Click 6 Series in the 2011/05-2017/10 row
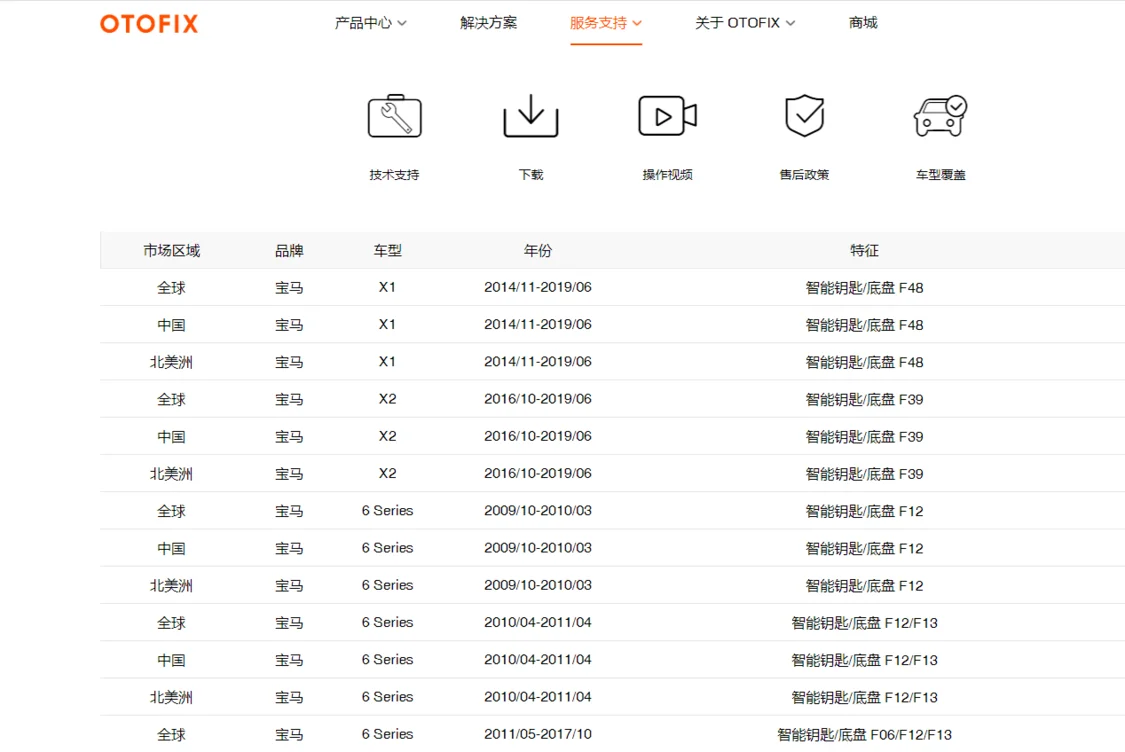The width and height of the screenshot is (1125, 752). coord(387,735)
